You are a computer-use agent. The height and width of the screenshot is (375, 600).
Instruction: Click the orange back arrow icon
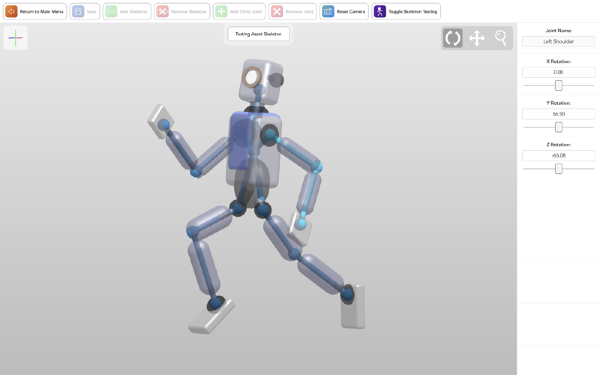click(11, 11)
